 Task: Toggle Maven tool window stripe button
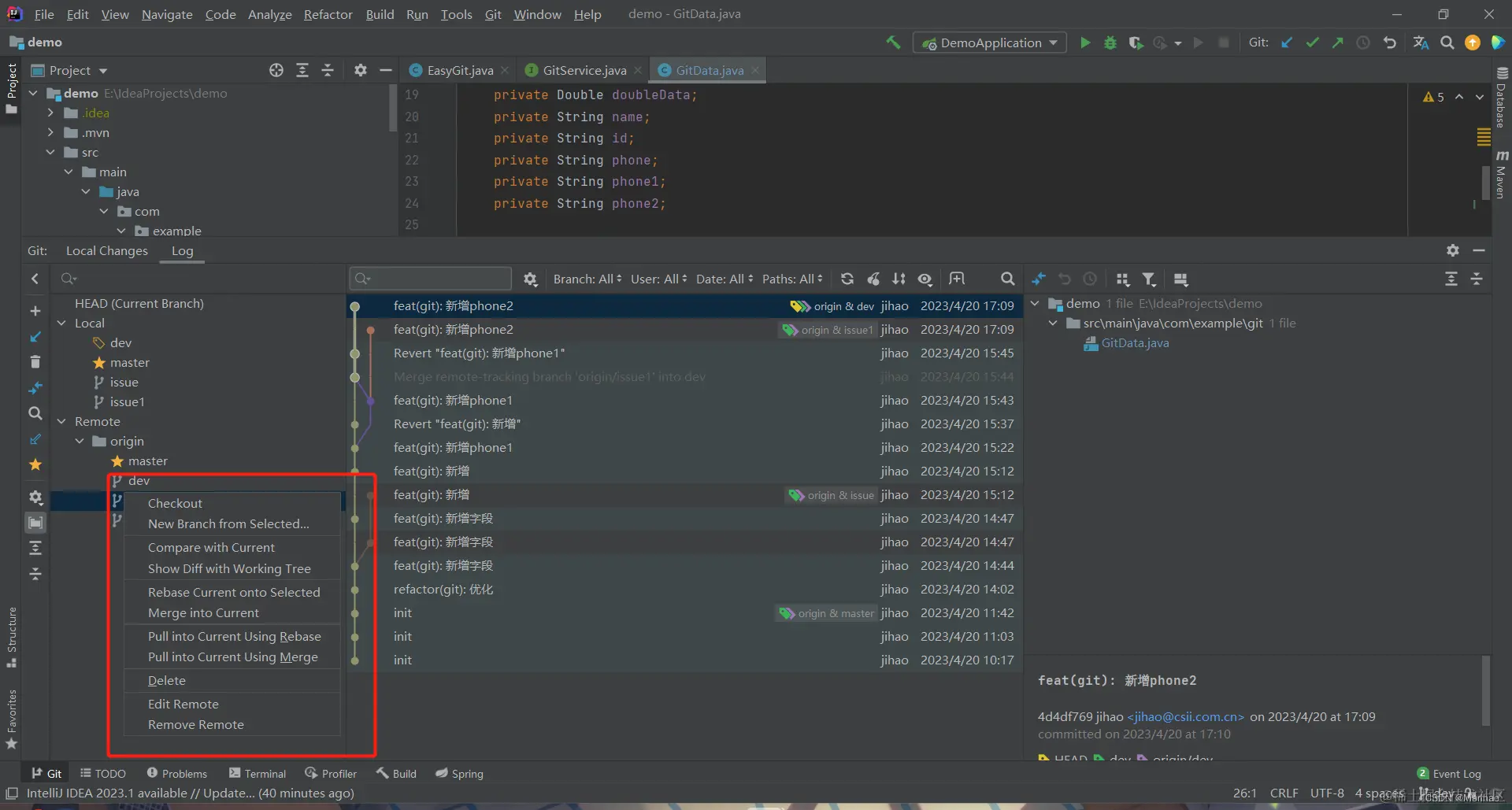point(1502,174)
